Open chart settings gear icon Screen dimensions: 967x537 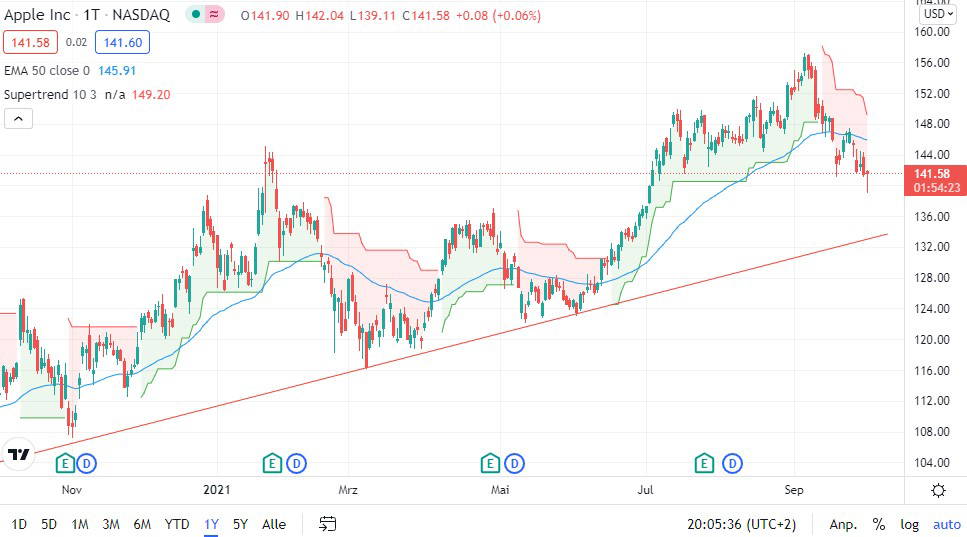938,491
